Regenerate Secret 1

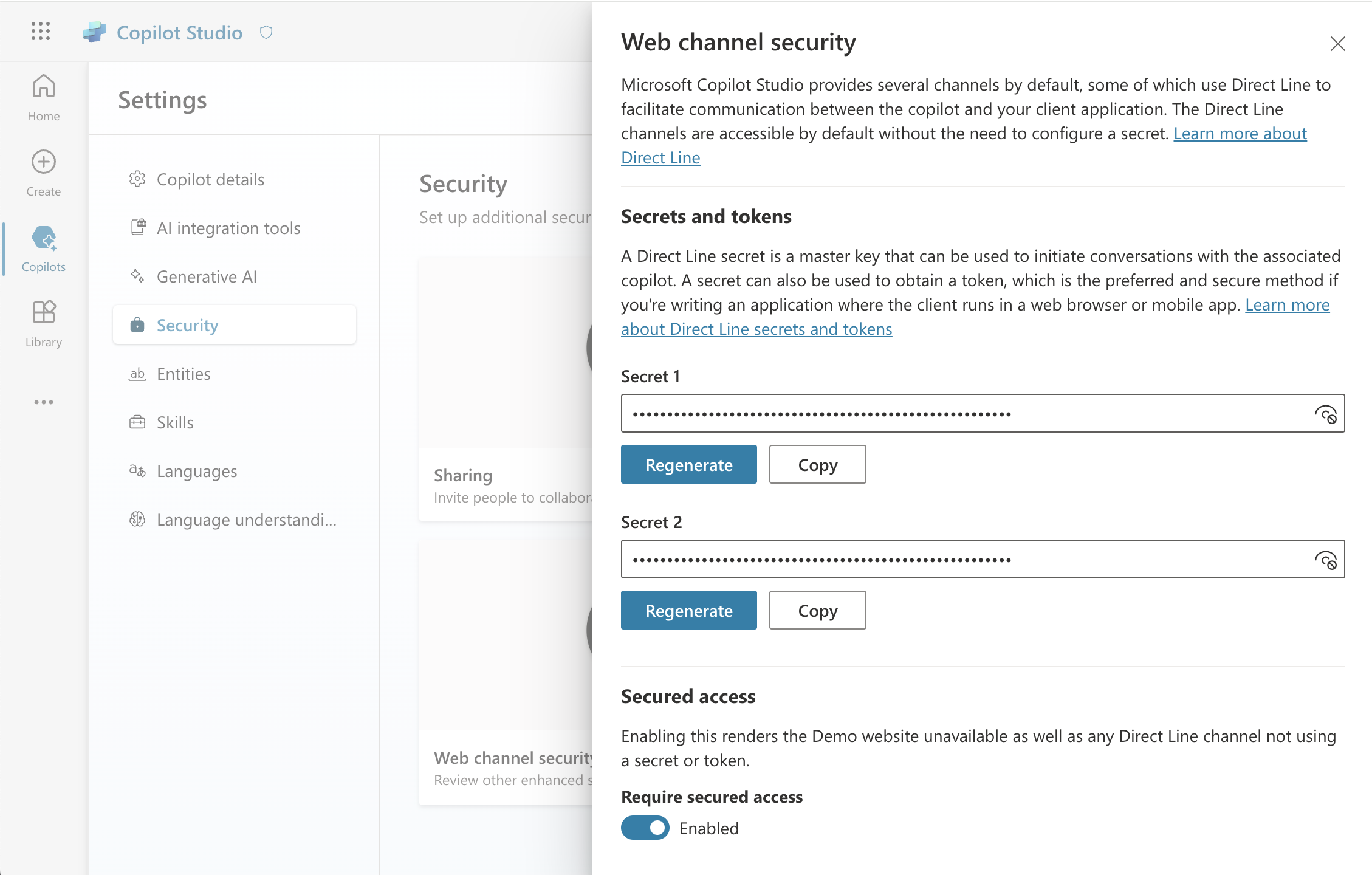click(x=689, y=464)
